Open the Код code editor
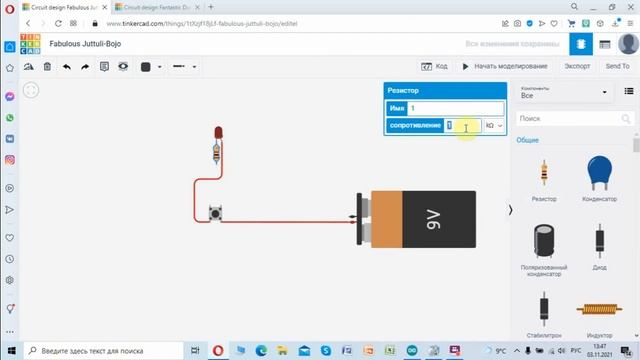Screen dimensions: 640x360 tap(434, 66)
